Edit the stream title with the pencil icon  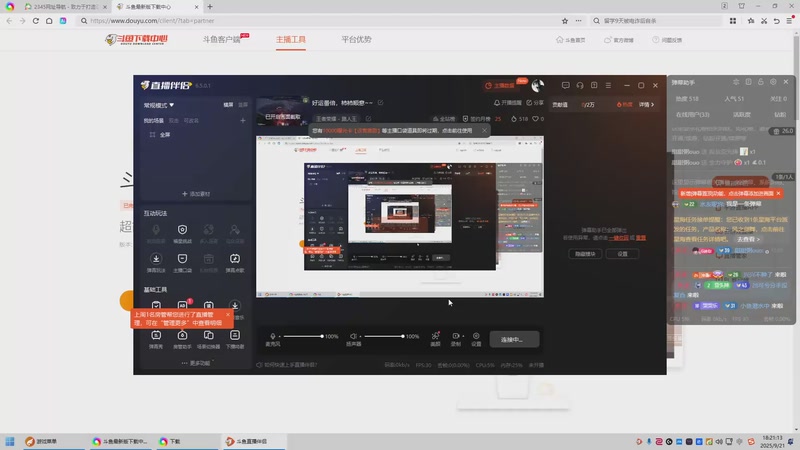(x=381, y=103)
